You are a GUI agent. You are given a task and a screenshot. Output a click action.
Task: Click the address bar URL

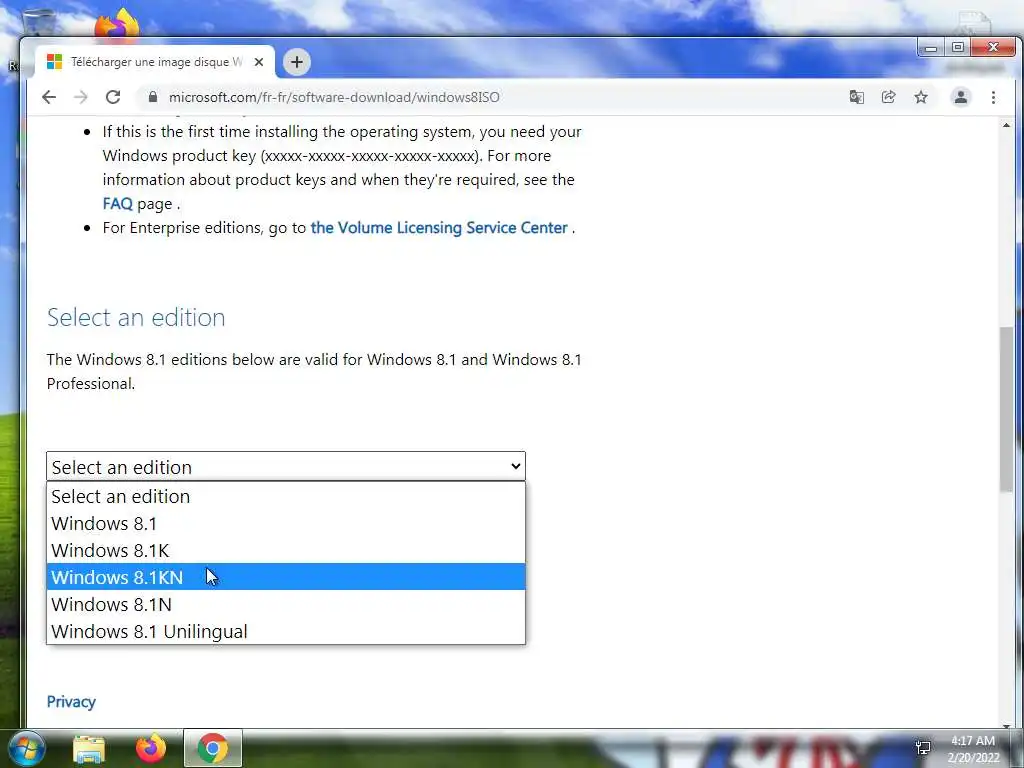pyautogui.click(x=334, y=97)
